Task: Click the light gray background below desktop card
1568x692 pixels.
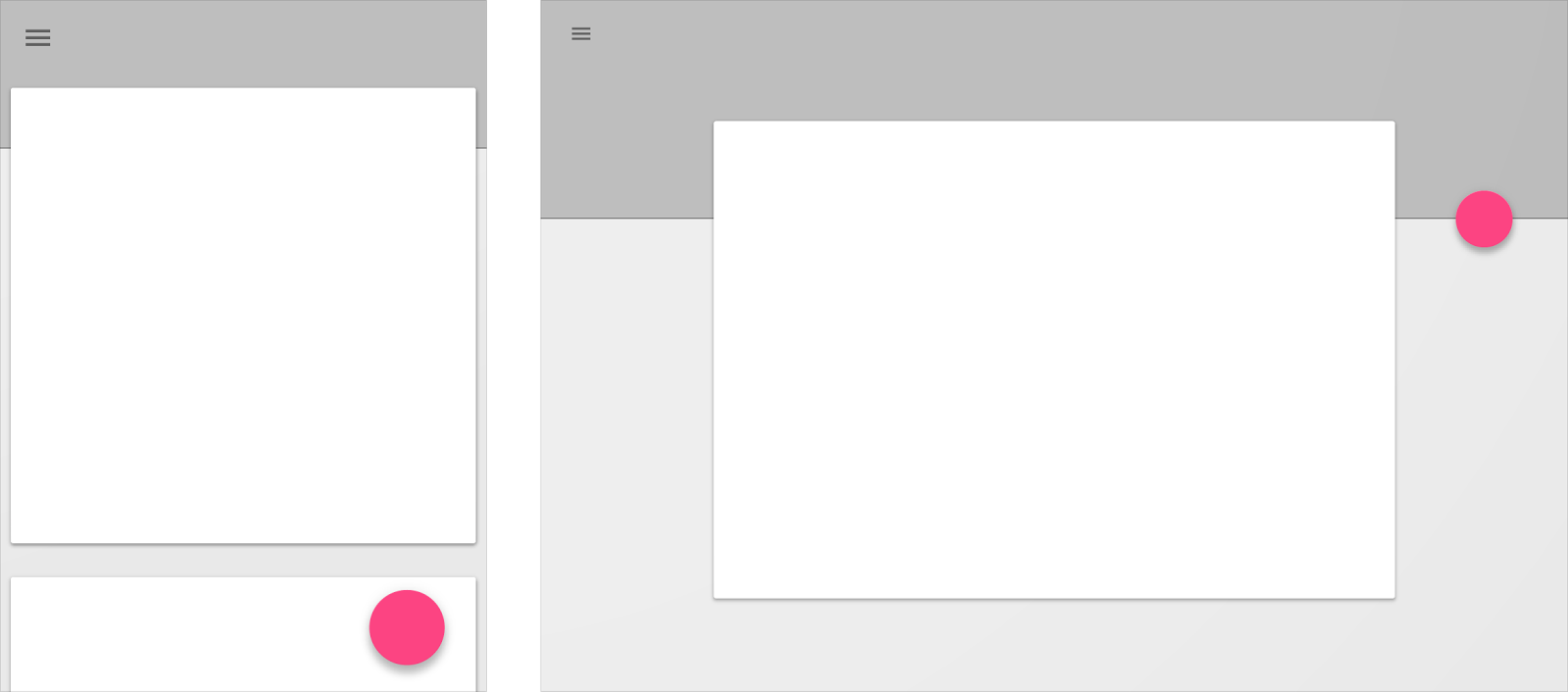Action: [1053, 645]
